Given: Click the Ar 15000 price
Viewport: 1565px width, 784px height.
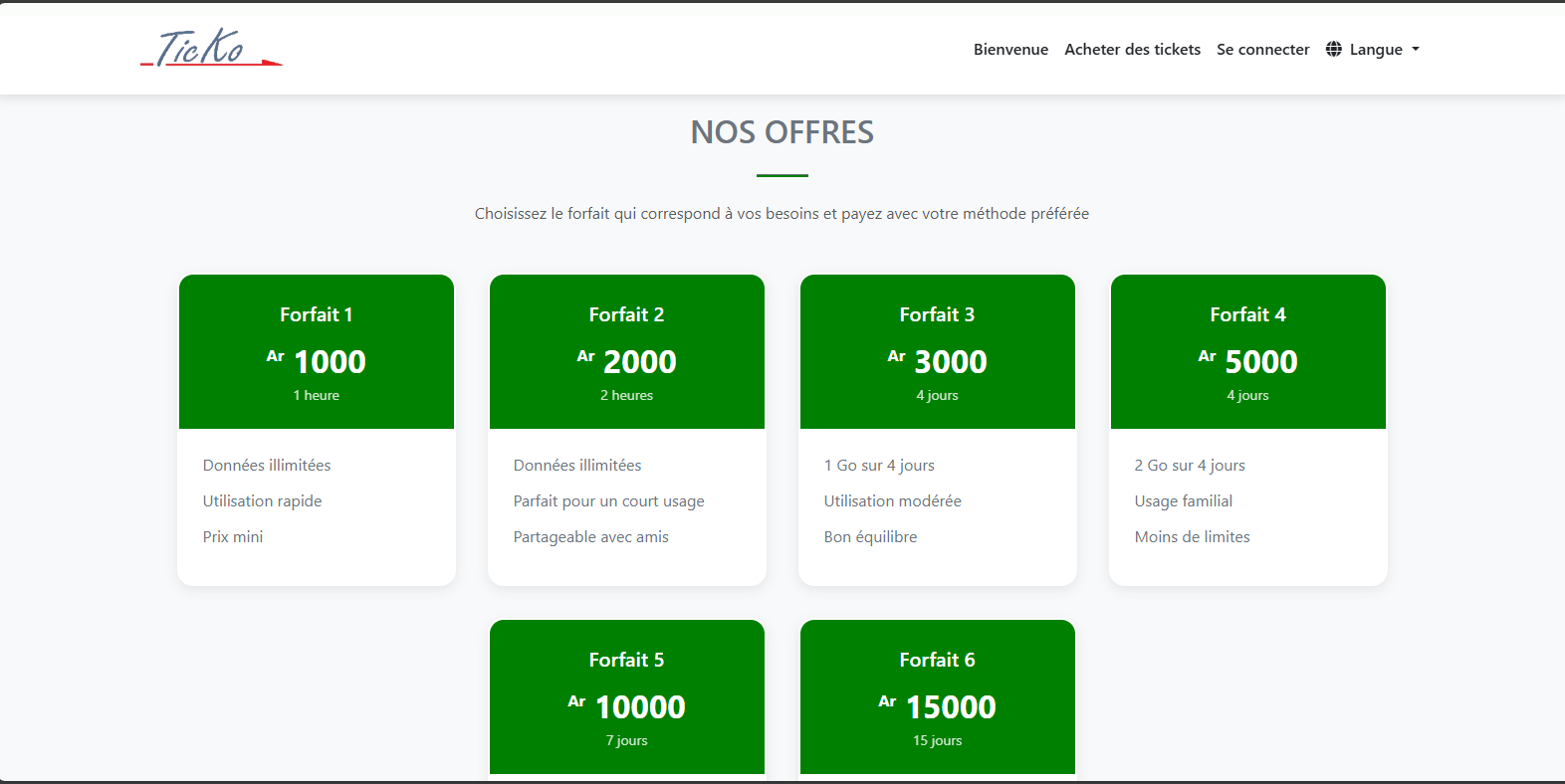Looking at the screenshot, I should (x=938, y=706).
